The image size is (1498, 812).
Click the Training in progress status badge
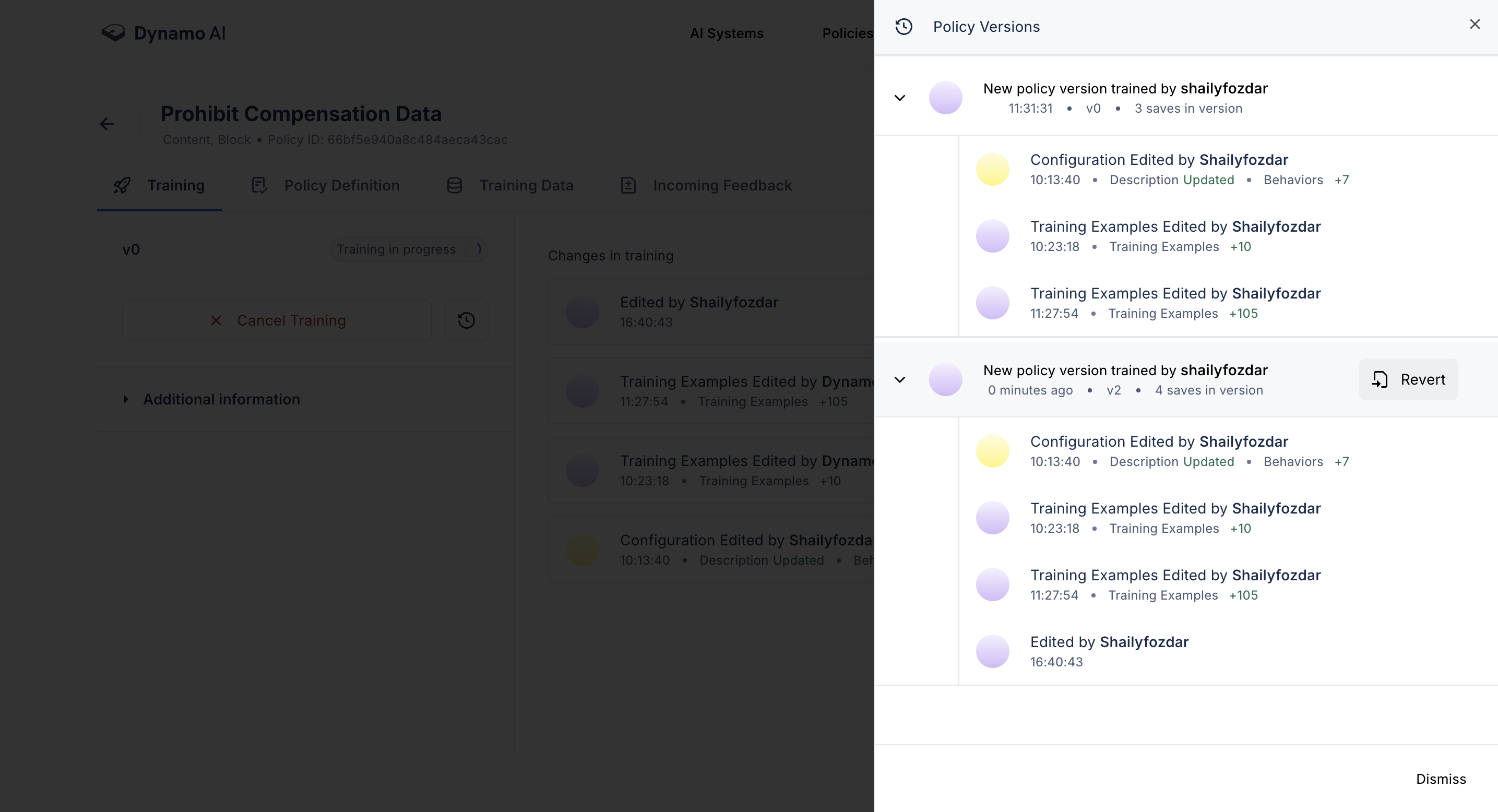[x=408, y=249]
